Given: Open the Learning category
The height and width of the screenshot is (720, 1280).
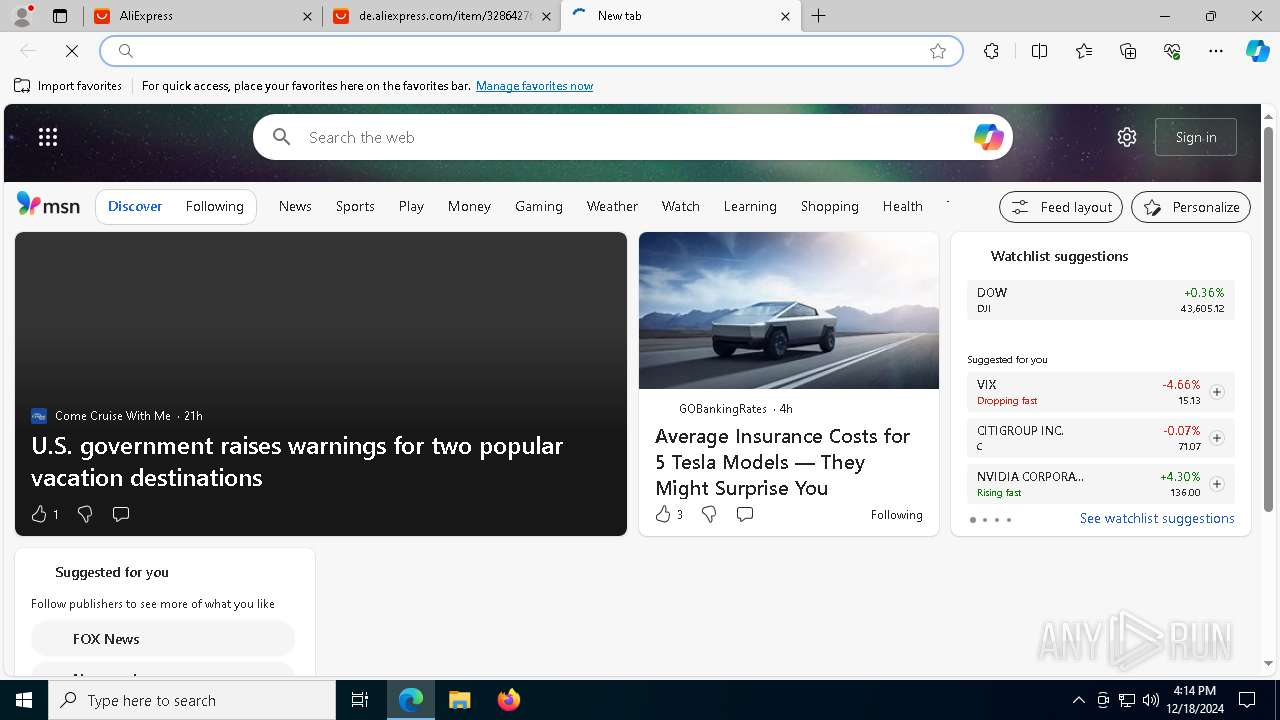Looking at the screenshot, I should tap(750, 206).
